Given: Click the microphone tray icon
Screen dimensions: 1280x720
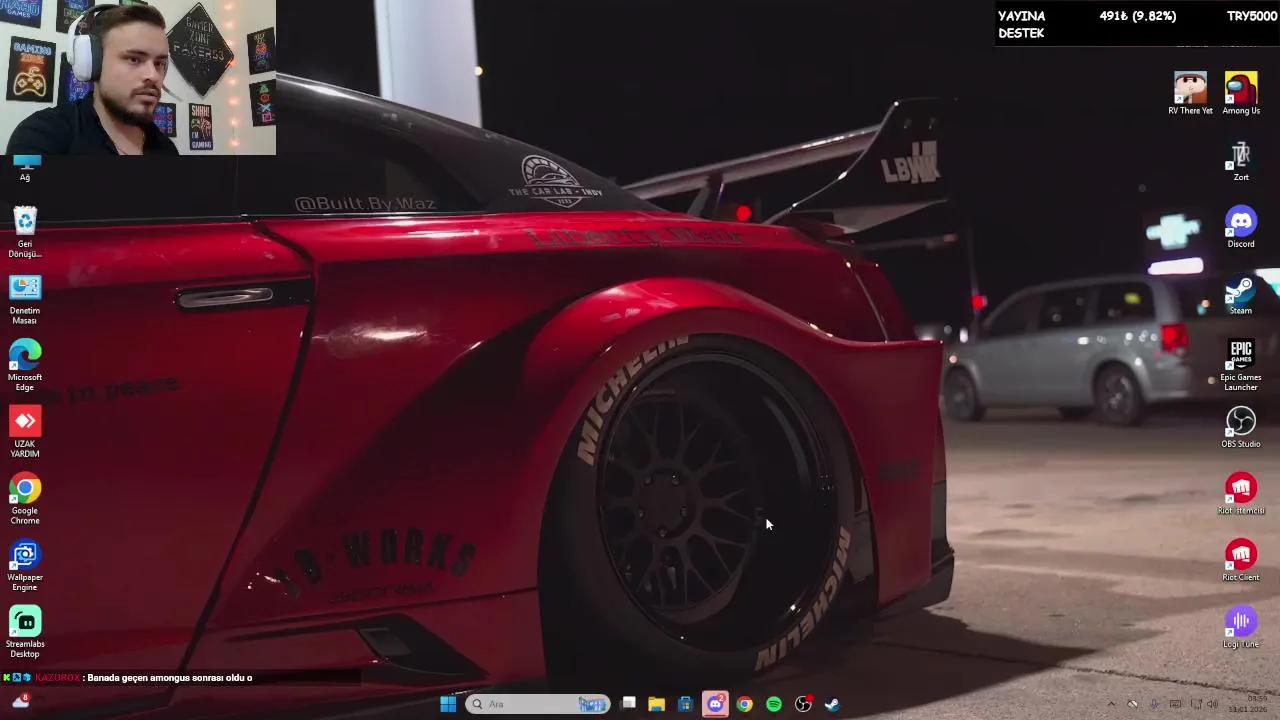Looking at the screenshot, I should (1154, 704).
